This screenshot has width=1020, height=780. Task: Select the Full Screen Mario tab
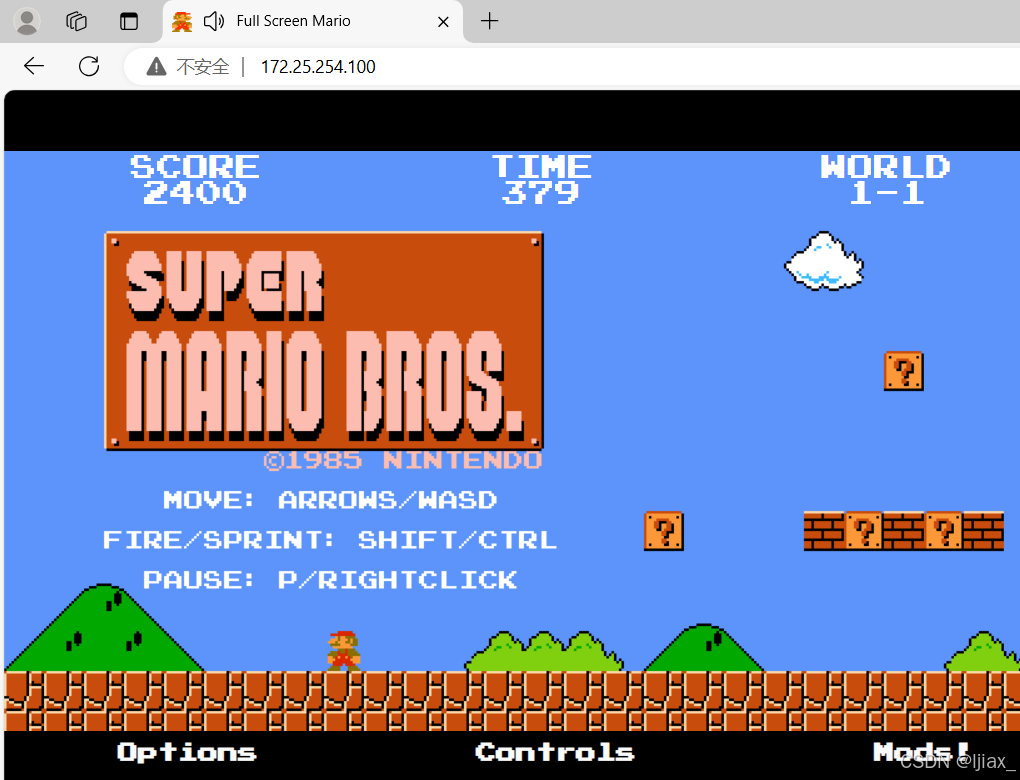click(x=313, y=21)
